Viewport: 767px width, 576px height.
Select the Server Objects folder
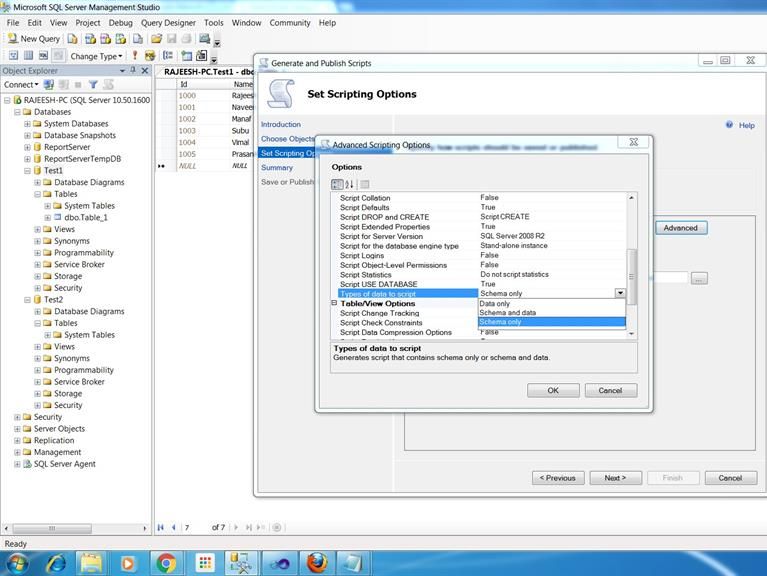[x=59, y=429]
